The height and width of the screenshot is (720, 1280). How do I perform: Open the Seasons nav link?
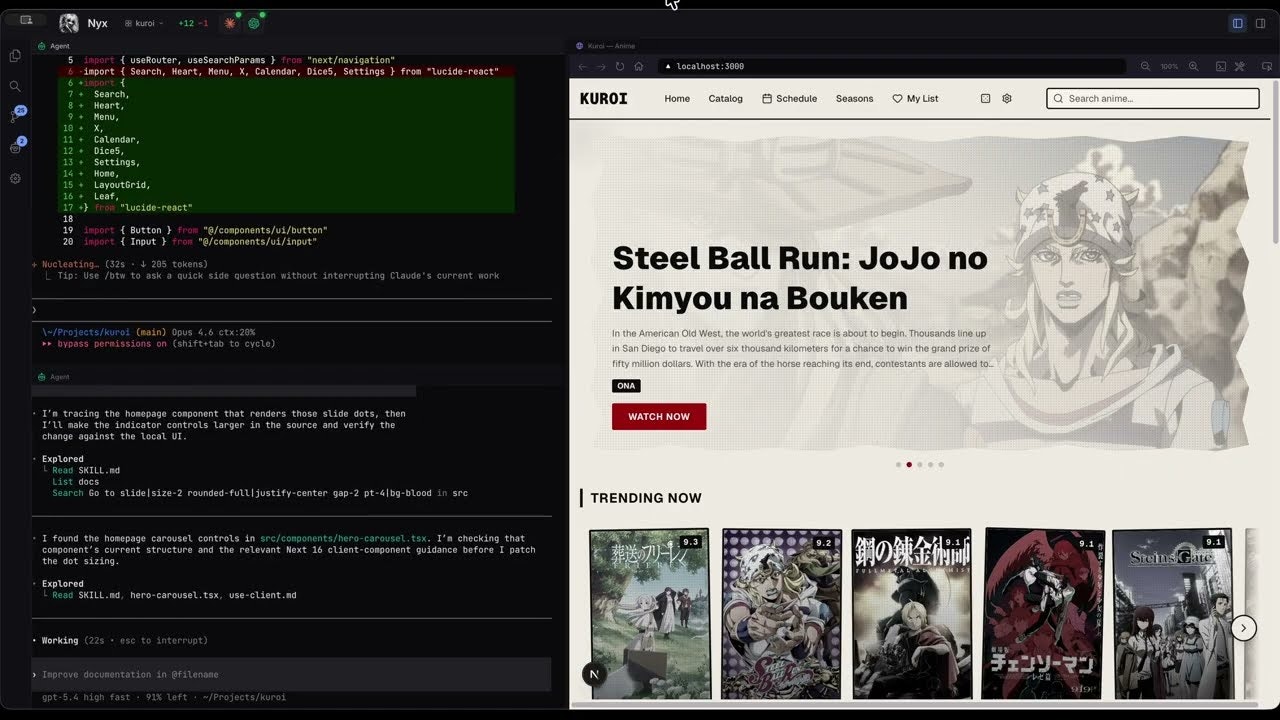tap(855, 98)
